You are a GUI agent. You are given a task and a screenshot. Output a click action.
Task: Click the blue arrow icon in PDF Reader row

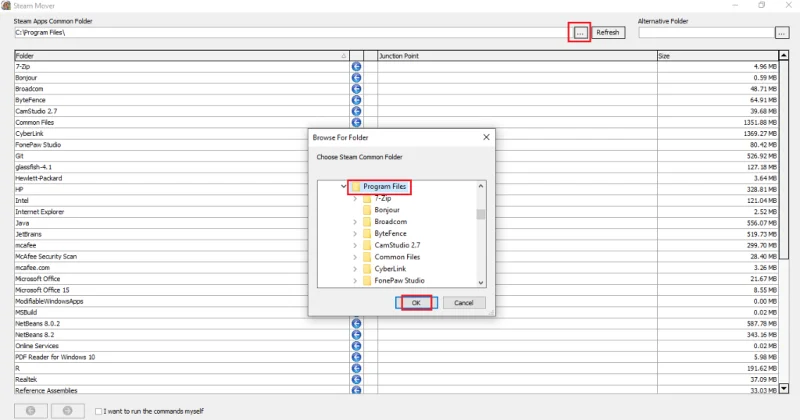point(356,357)
